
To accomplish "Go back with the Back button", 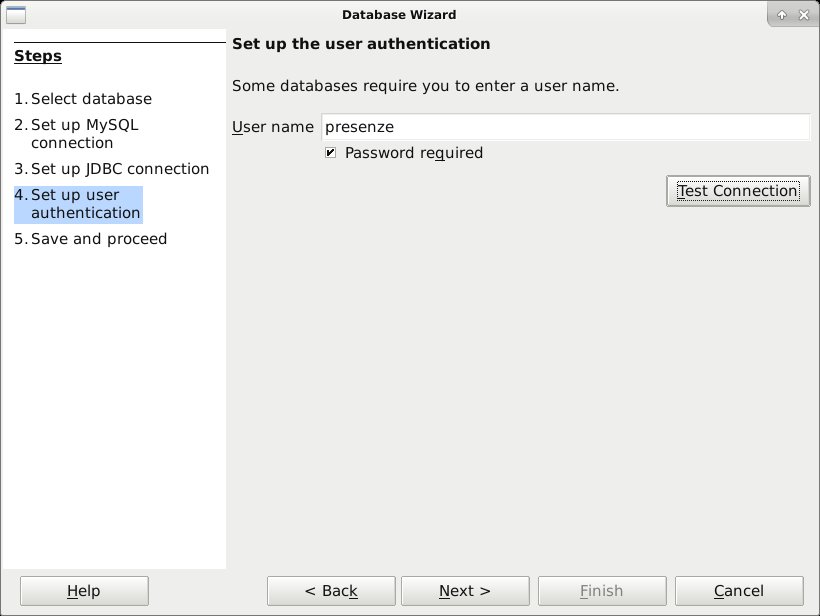I will tap(331, 590).
